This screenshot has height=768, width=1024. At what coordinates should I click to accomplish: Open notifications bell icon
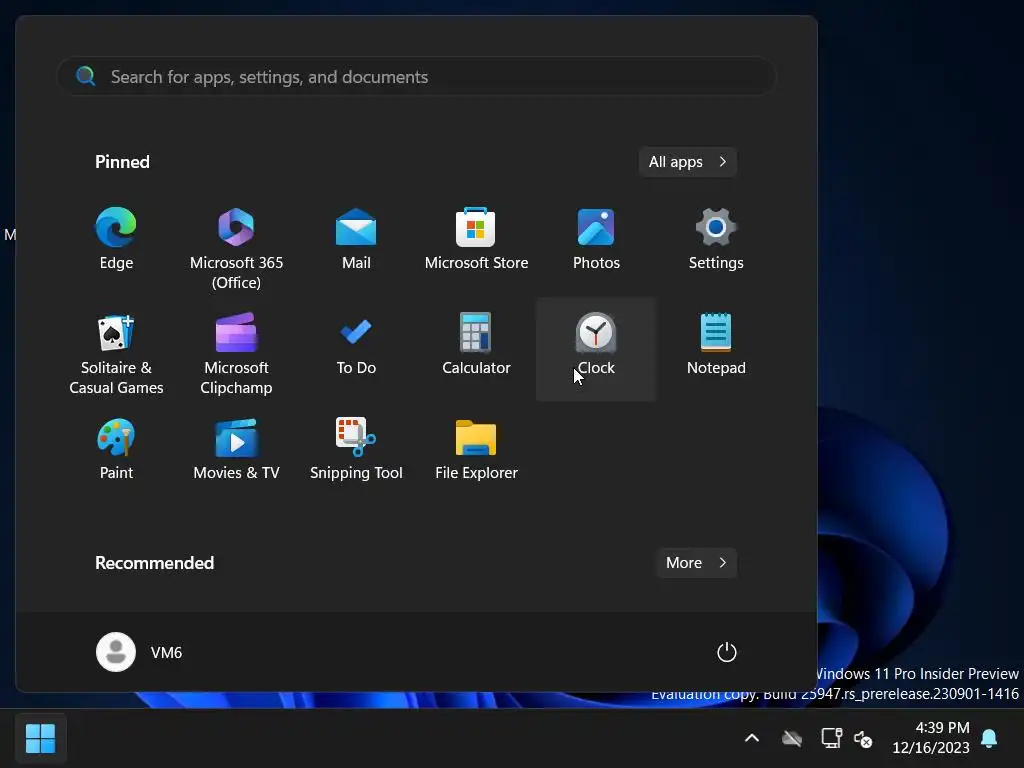click(x=989, y=739)
